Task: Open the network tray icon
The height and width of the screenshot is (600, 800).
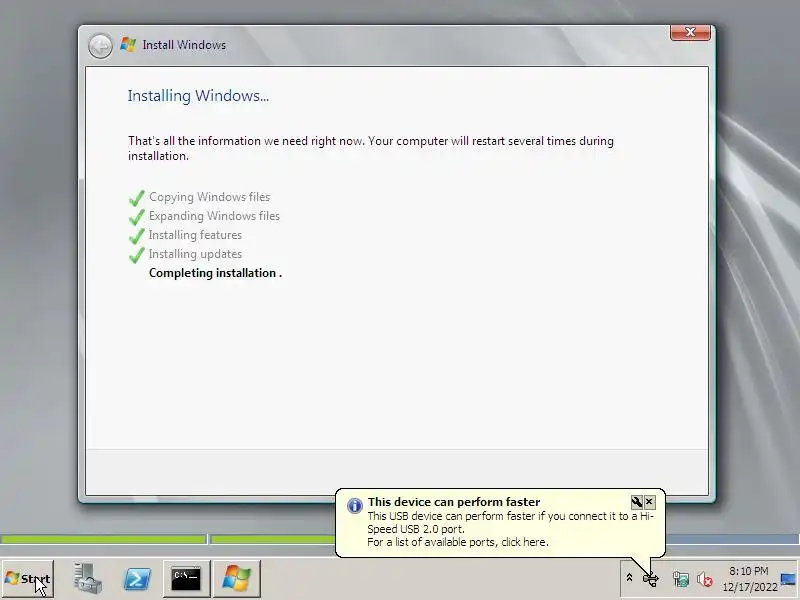Action: [x=681, y=579]
